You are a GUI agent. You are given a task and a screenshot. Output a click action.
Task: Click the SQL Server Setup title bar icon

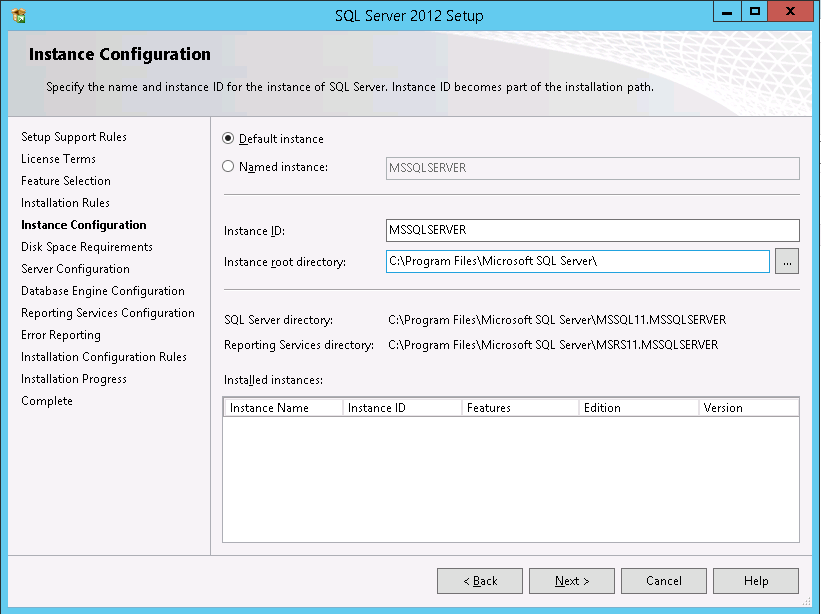[19, 16]
